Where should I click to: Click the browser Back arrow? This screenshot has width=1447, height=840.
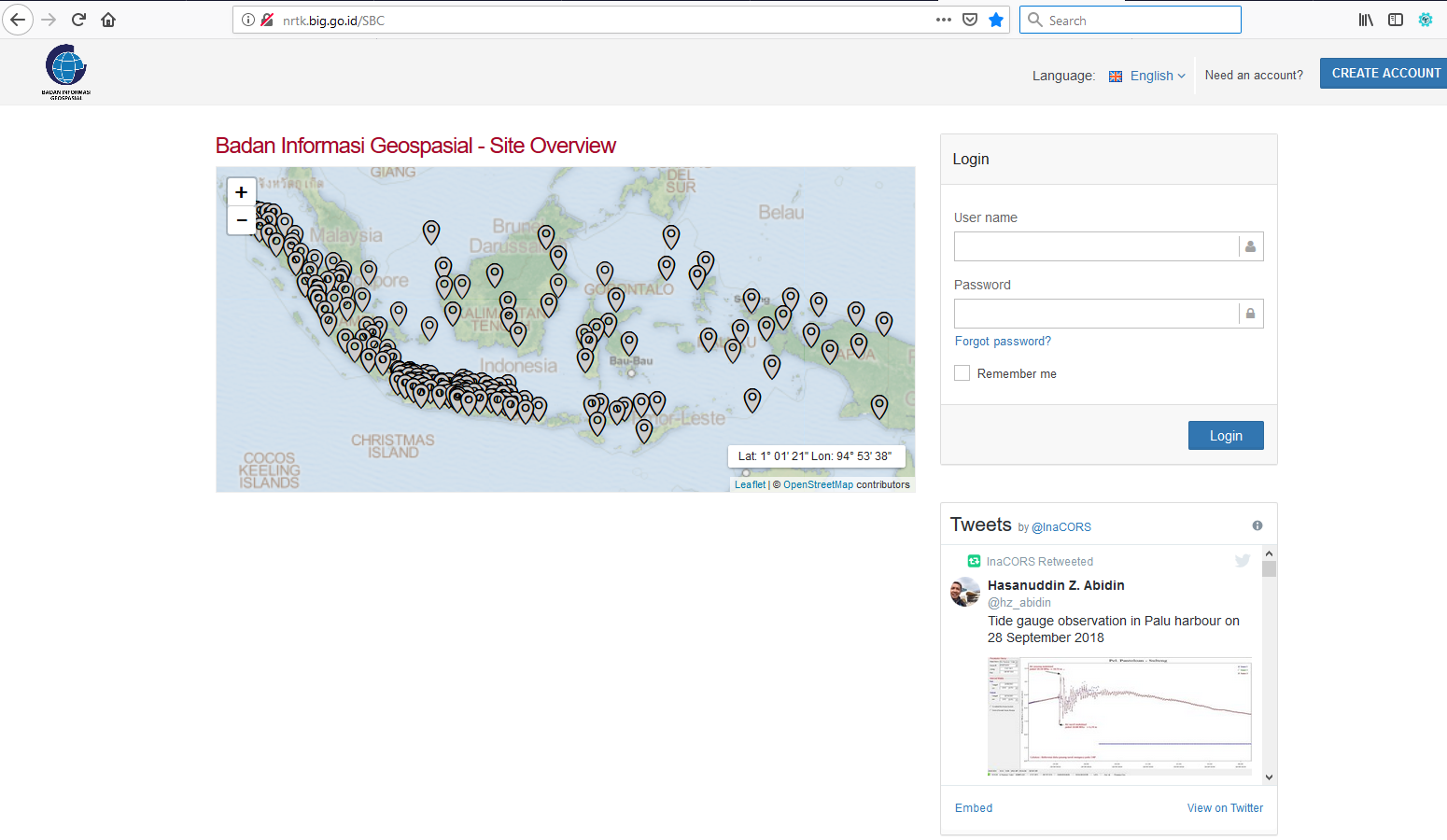click(18, 20)
